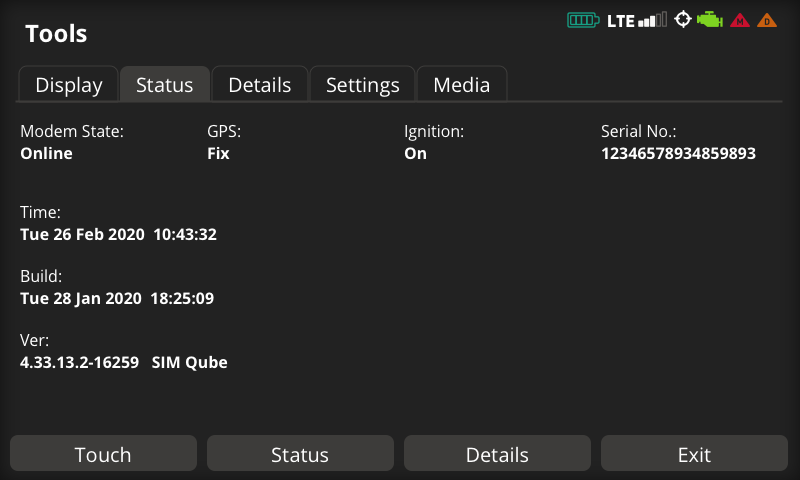Image resolution: width=800 pixels, height=480 pixels.
Task: Switch to the Display tab
Action: pos(69,85)
